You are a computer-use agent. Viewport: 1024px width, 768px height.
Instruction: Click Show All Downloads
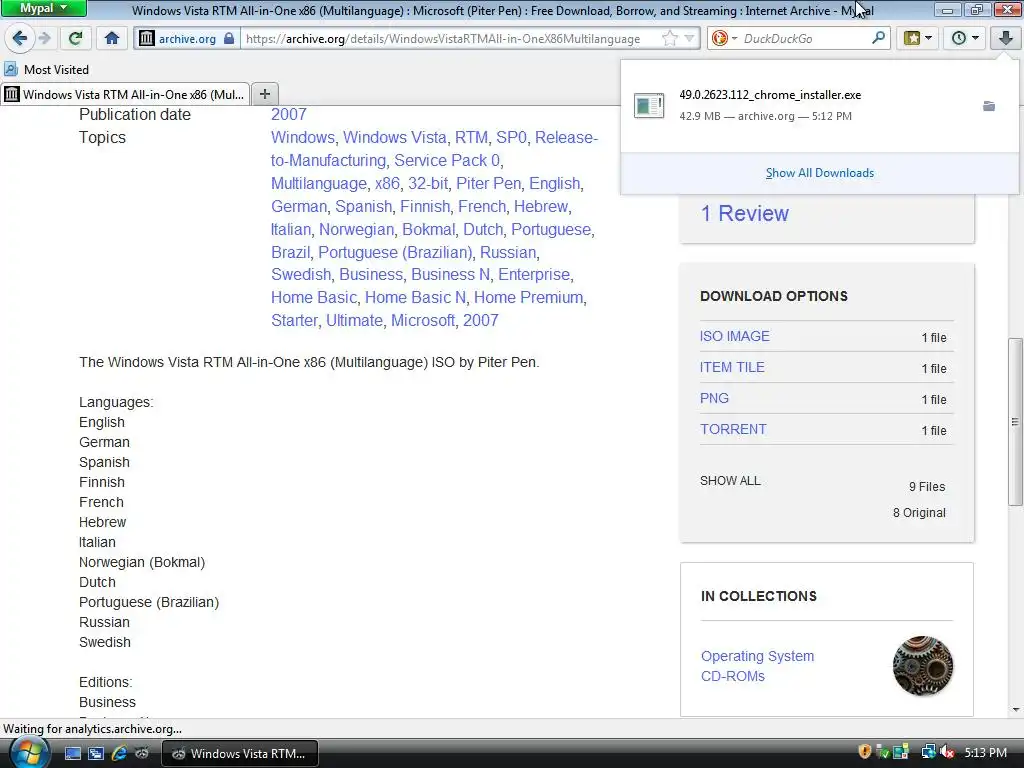click(x=820, y=173)
